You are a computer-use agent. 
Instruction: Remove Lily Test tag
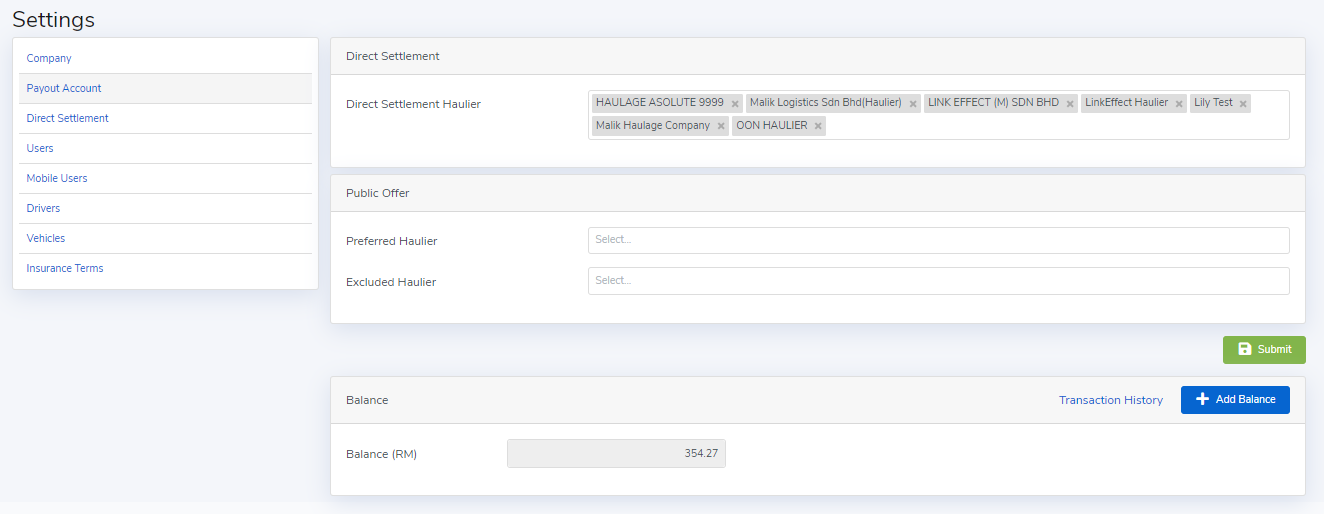pyautogui.click(x=1243, y=104)
